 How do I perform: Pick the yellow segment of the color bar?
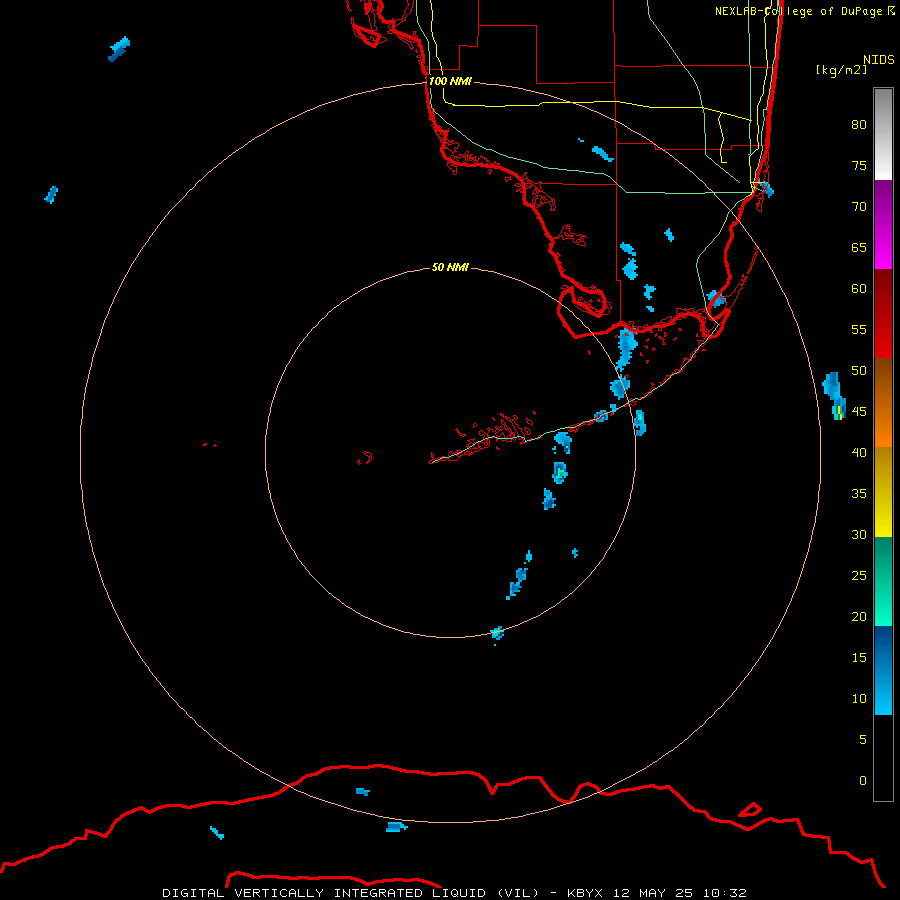point(883,492)
